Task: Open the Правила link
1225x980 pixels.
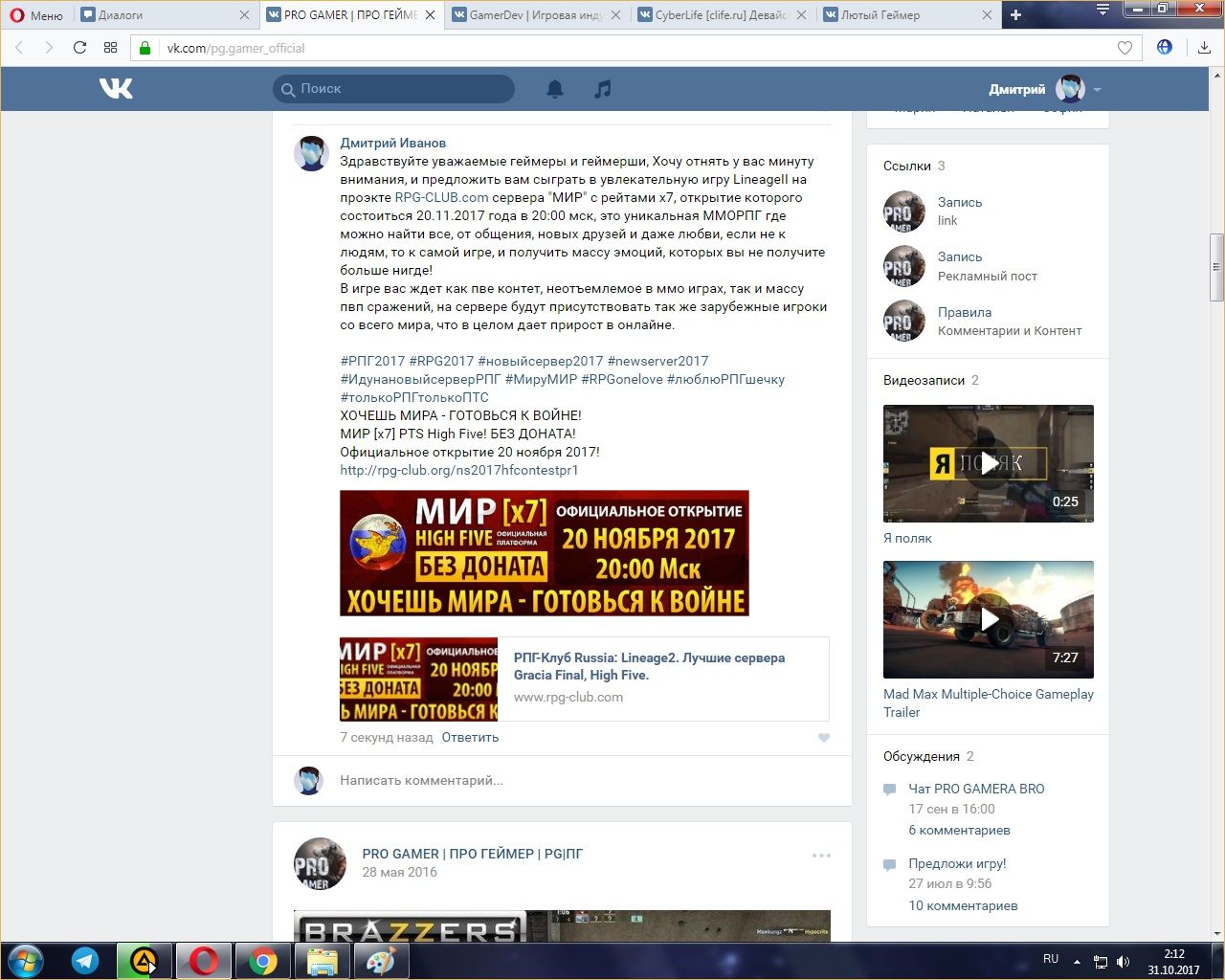Action: [965, 313]
